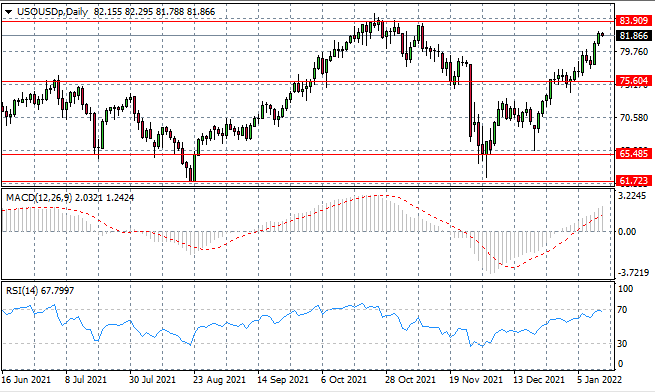Select the 83.909 resistance price label
This screenshot has height=392, width=655.
633,20
